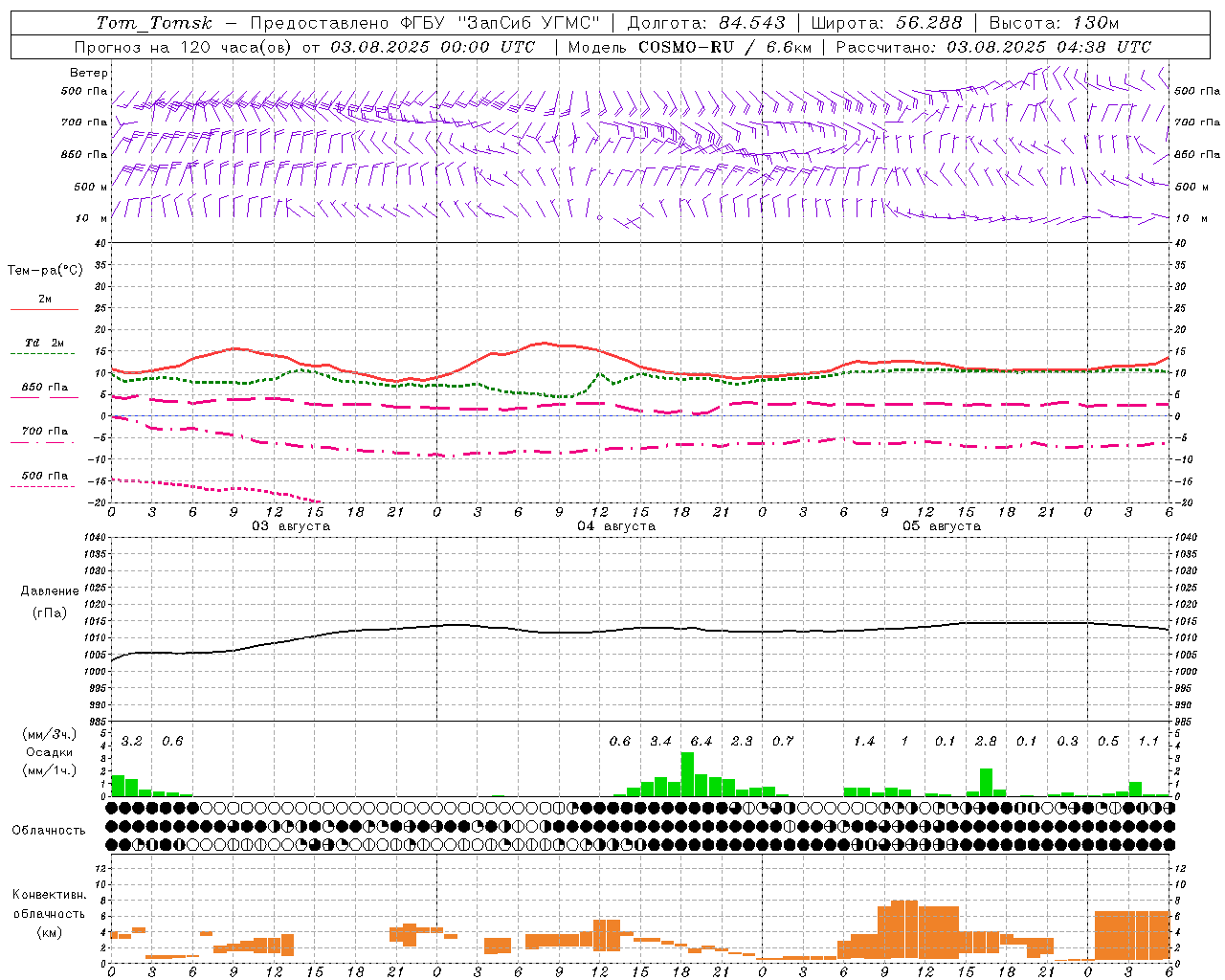1225x980 pixels.
Task: Click the Ветер wind panel label
Action: [x=89, y=73]
